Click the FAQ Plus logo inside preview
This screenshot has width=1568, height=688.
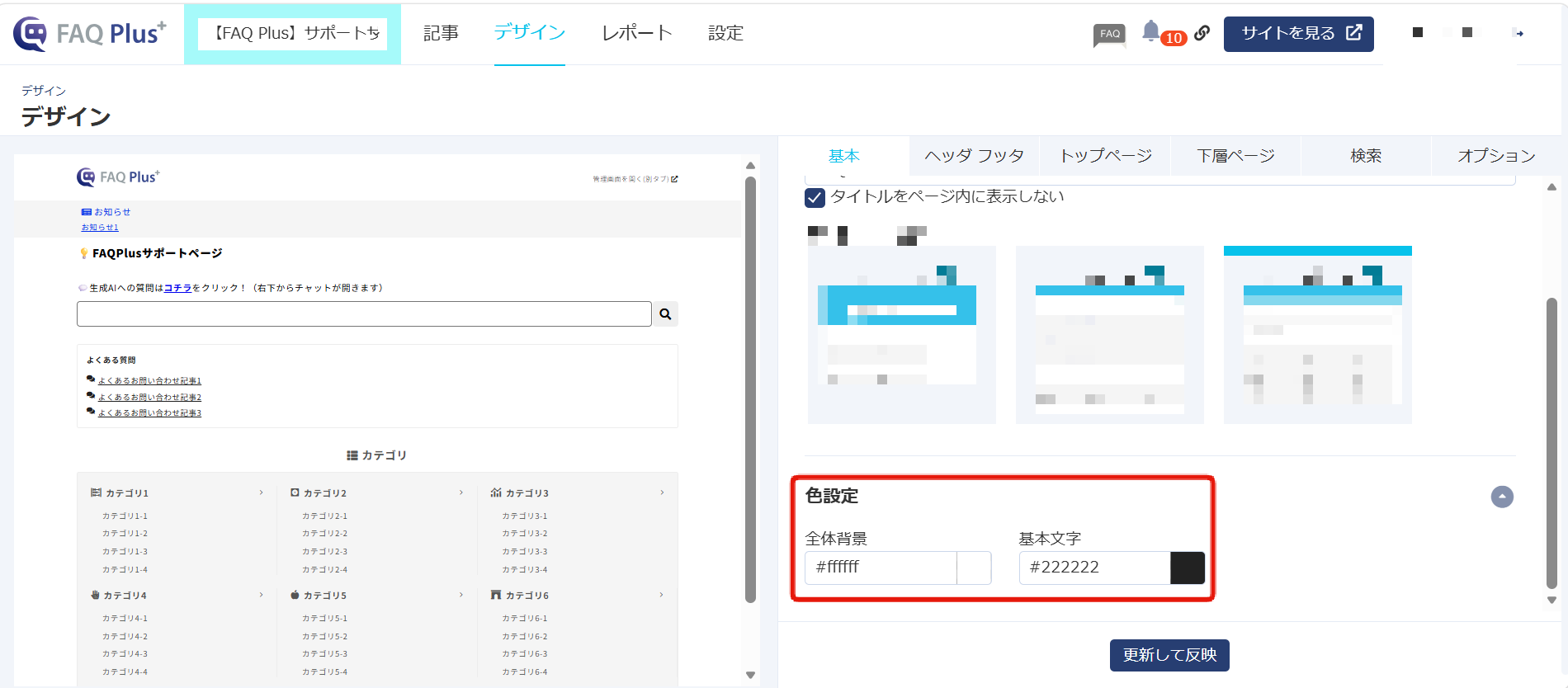118,177
